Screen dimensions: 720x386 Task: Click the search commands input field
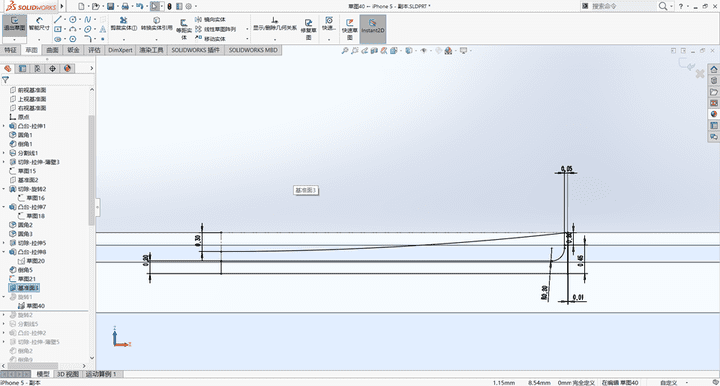pyautogui.click(x=624, y=6)
